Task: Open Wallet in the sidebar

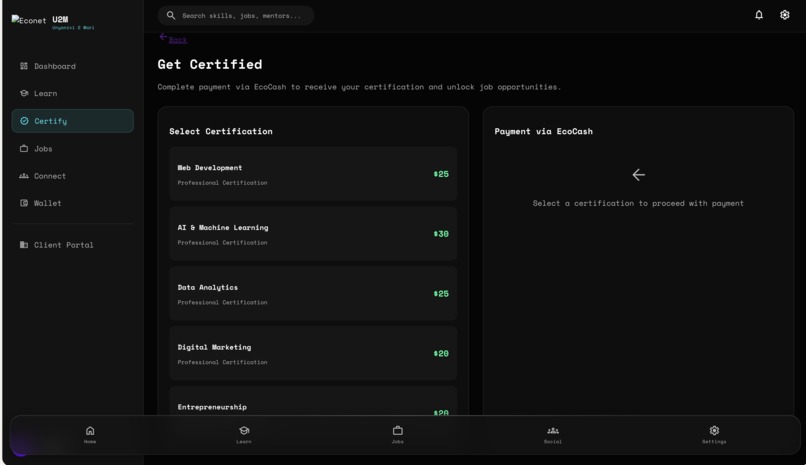Action: click(72, 203)
